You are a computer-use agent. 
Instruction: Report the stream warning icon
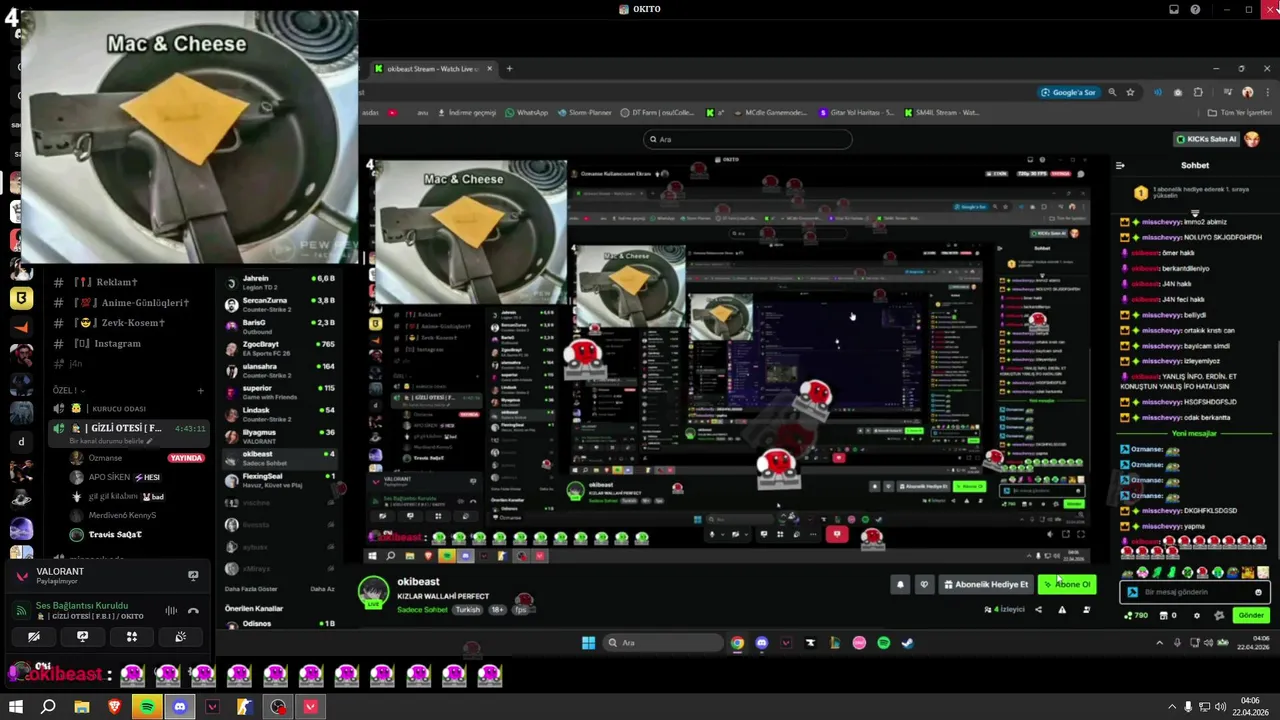[x=1062, y=610]
